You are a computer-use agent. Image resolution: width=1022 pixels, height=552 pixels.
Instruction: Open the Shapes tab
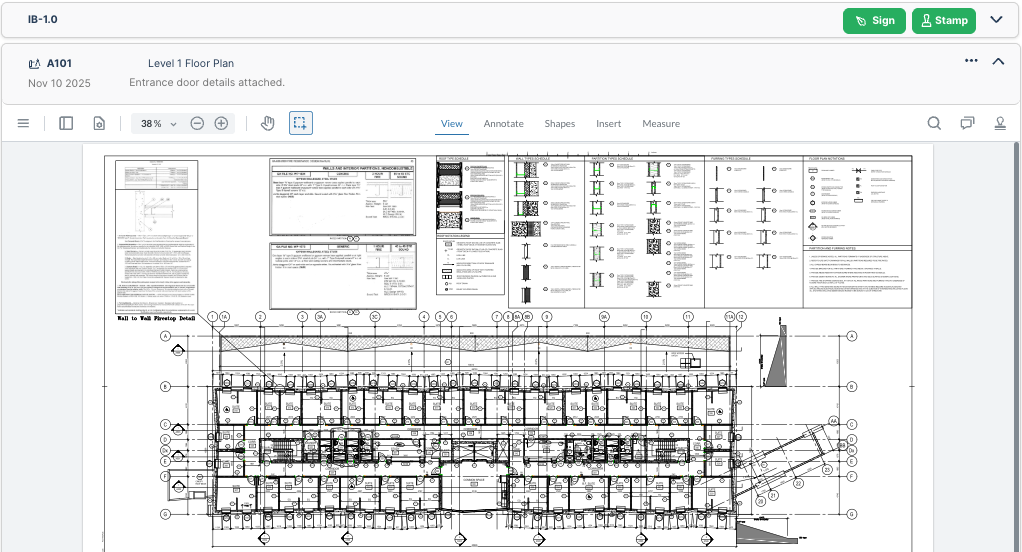[559, 124]
